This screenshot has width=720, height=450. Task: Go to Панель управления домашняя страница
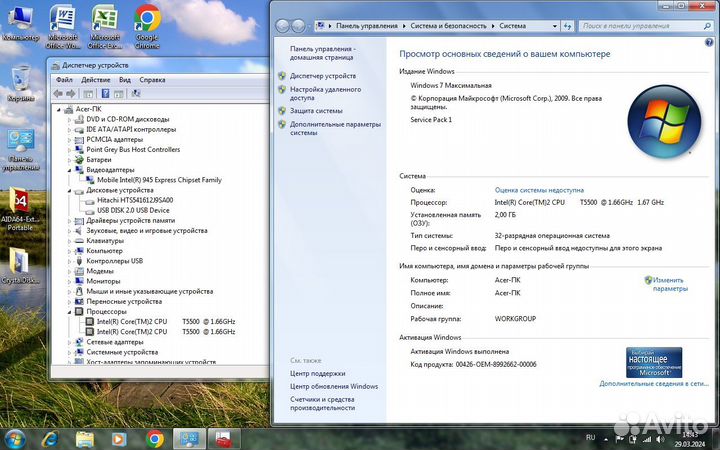click(322, 53)
